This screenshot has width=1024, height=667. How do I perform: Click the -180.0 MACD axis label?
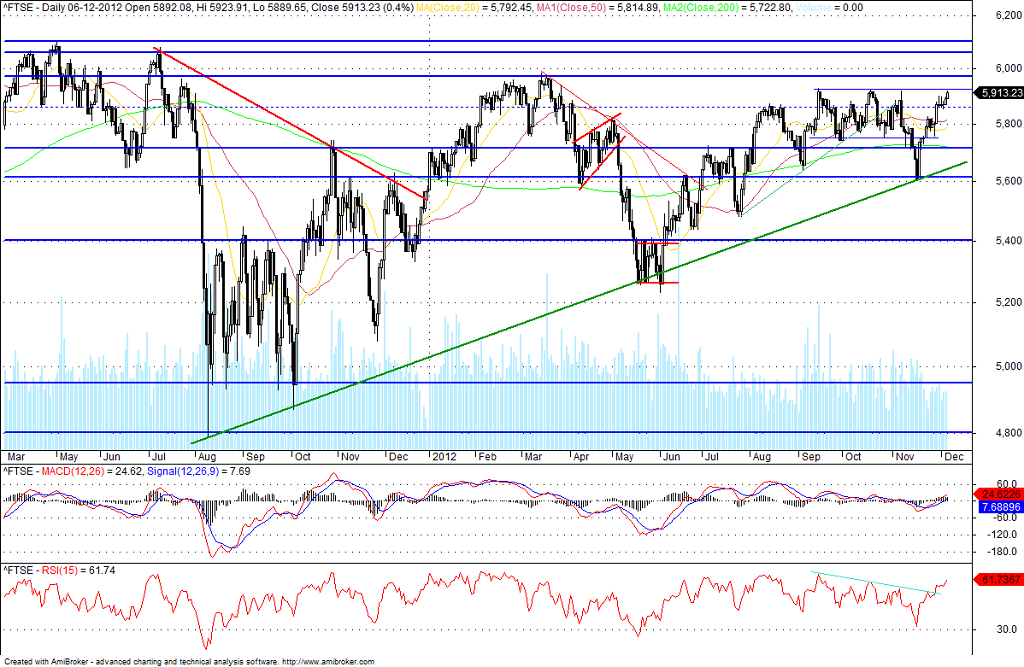1004,551
